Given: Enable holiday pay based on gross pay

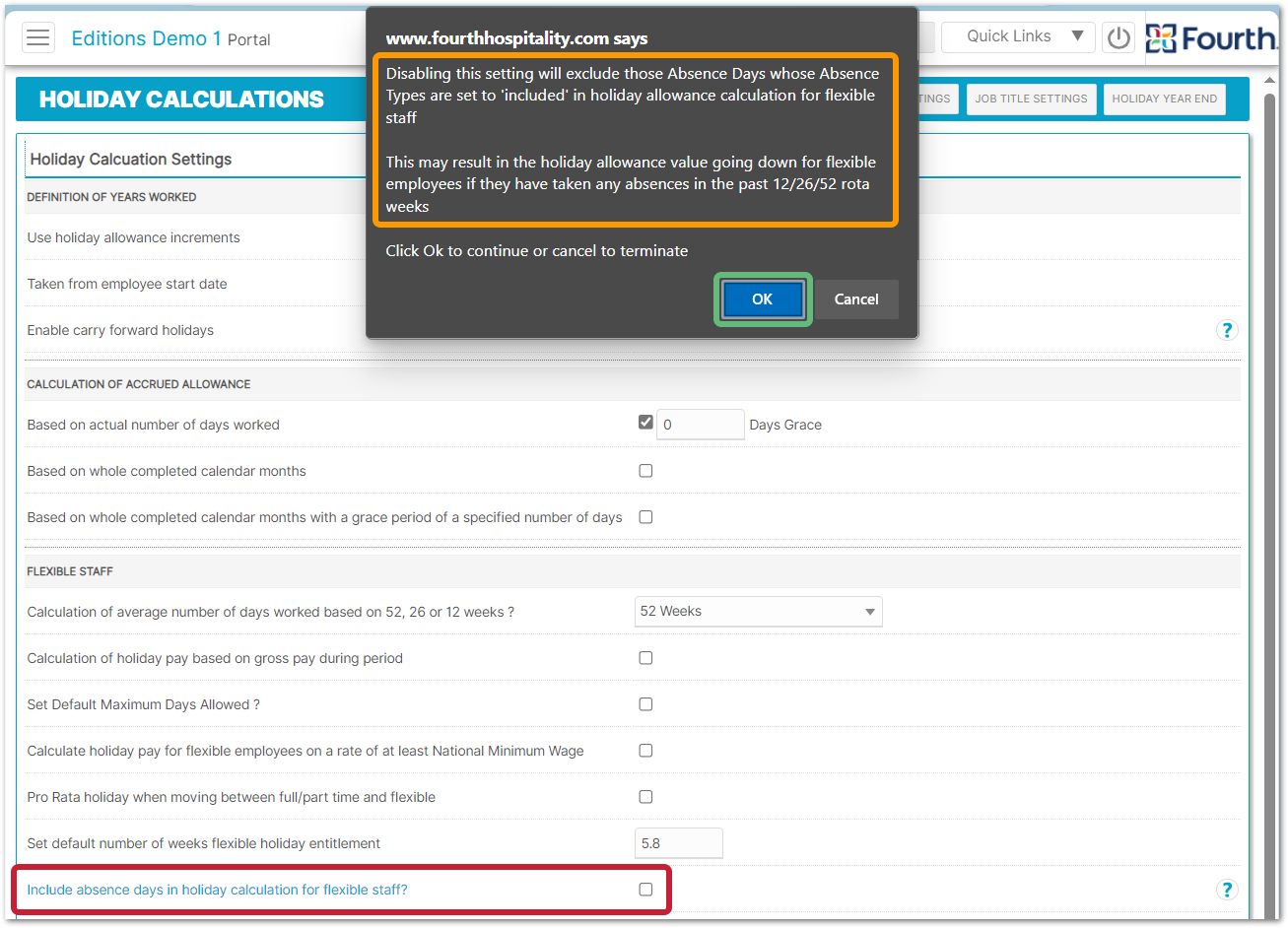Looking at the screenshot, I should click(645, 658).
